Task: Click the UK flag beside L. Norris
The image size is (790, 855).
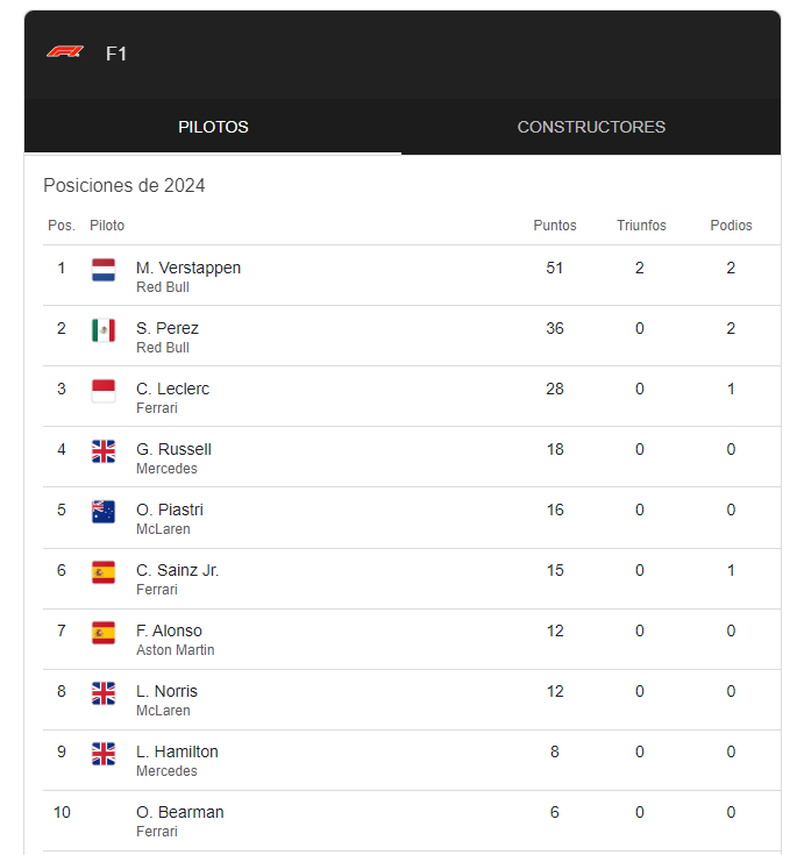Action: (104, 694)
